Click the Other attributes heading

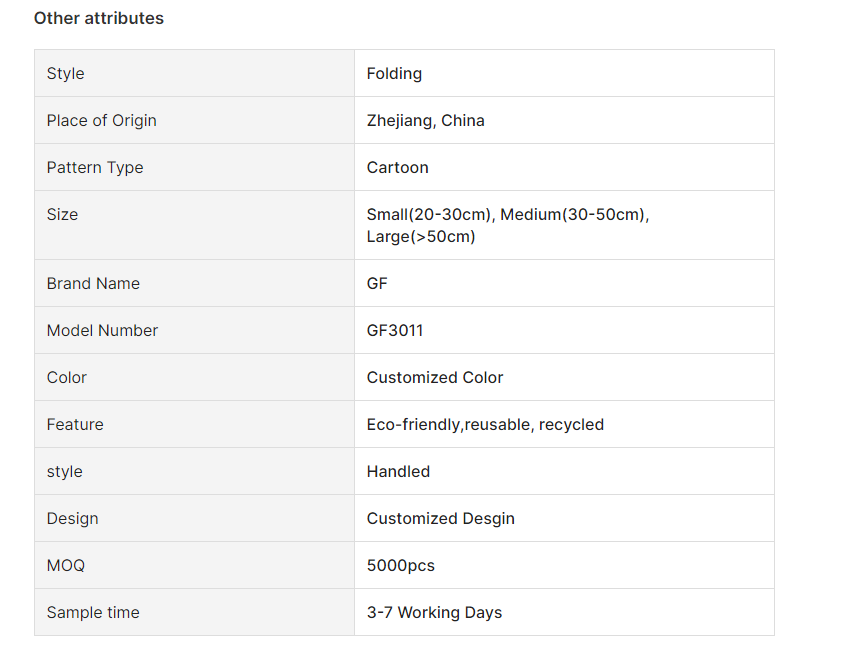tap(99, 18)
